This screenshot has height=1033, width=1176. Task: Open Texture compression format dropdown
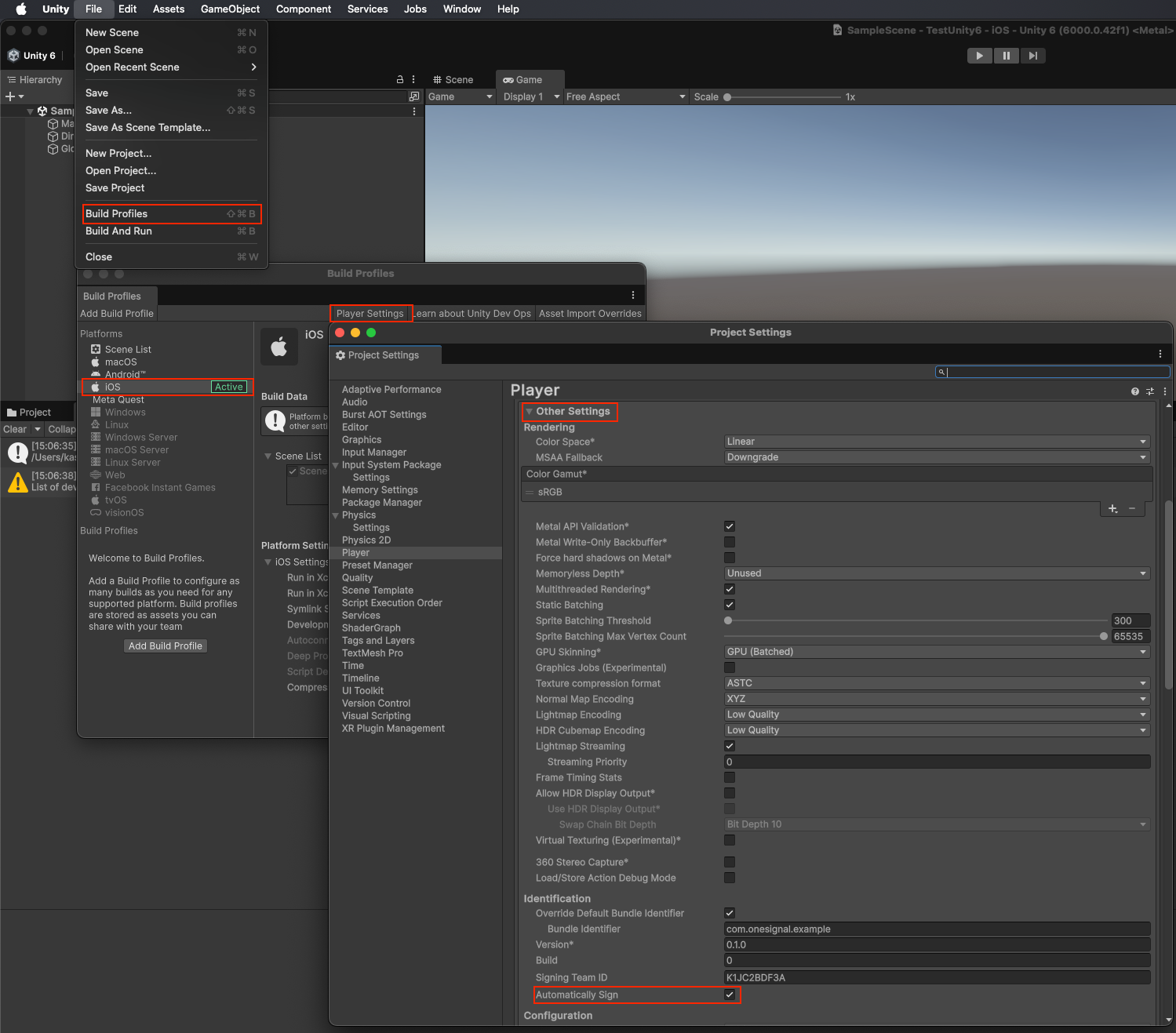937,683
